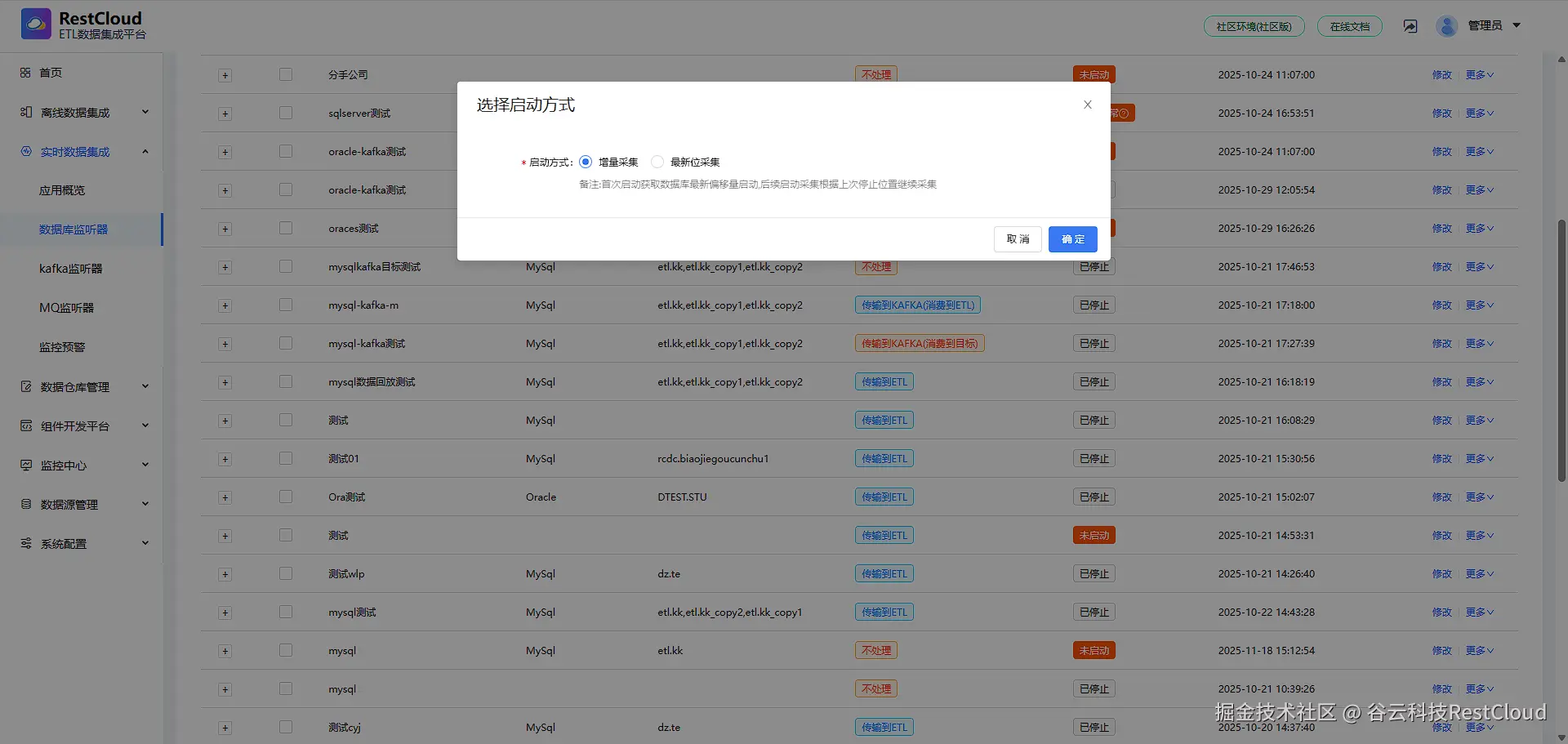The image size is (1568, 744).
Task: Open the 首页 home icon in sidebar
Action: [x=25, y=72]
